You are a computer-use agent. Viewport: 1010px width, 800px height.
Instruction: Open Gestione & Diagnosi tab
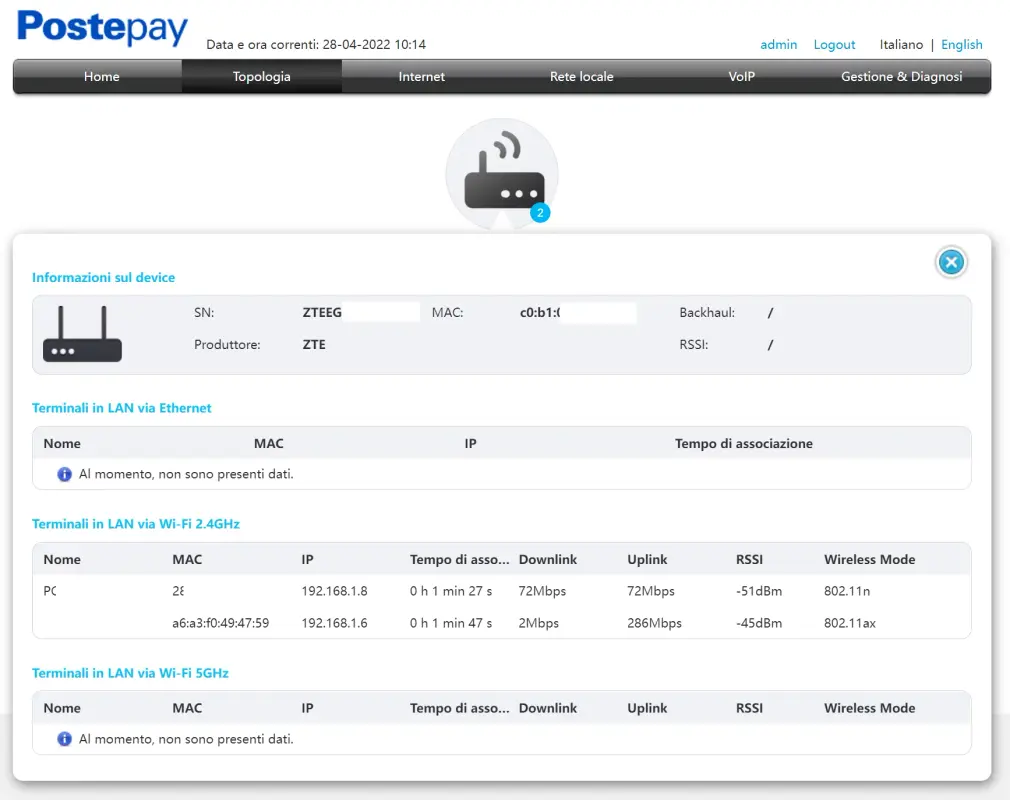tap(901, 76)
